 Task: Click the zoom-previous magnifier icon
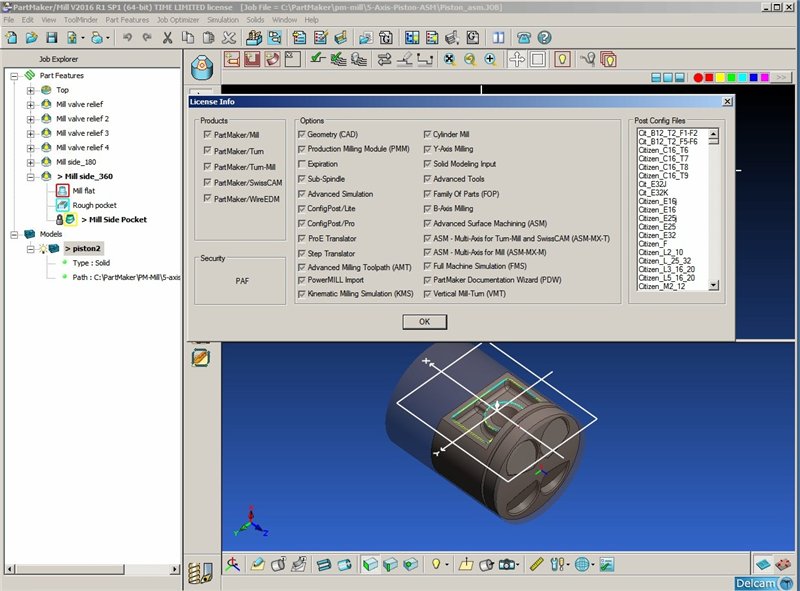[x=470, y=60]
